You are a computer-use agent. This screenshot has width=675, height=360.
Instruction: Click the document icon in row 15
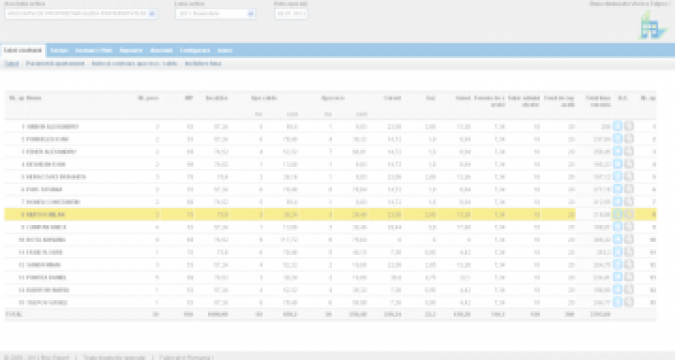[x=629, y=302]
